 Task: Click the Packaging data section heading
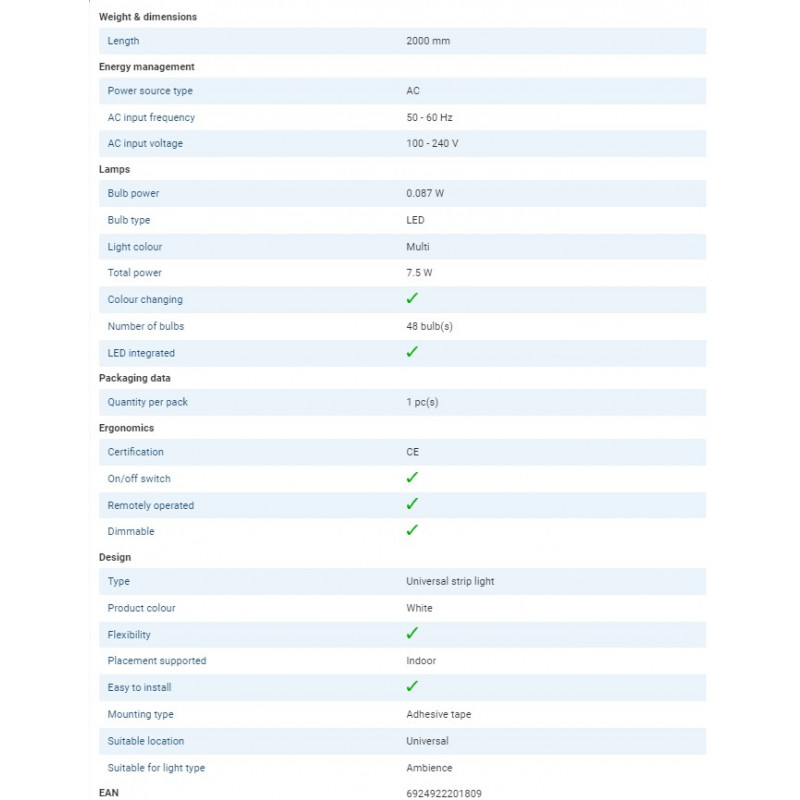[135, 378]
